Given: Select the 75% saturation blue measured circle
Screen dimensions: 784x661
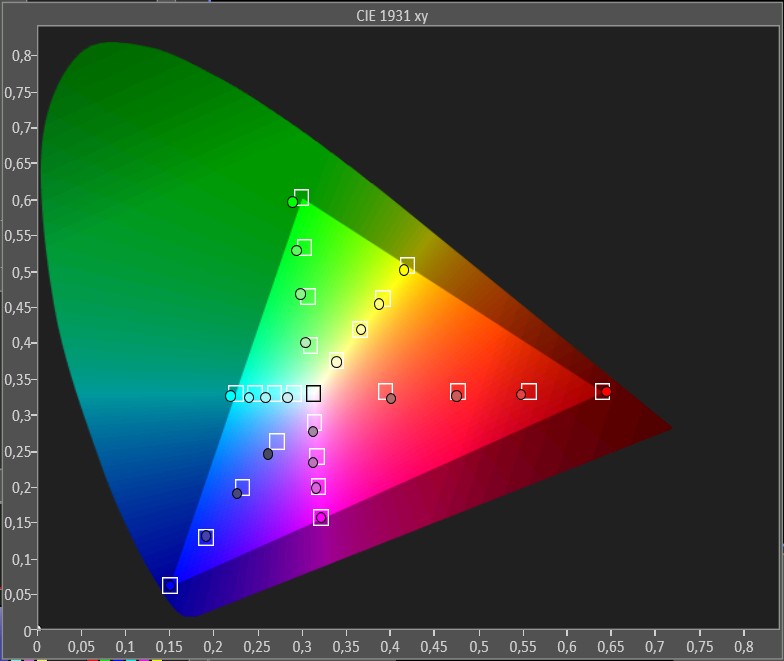Looking at the screenshot, I should pos(206,536).
